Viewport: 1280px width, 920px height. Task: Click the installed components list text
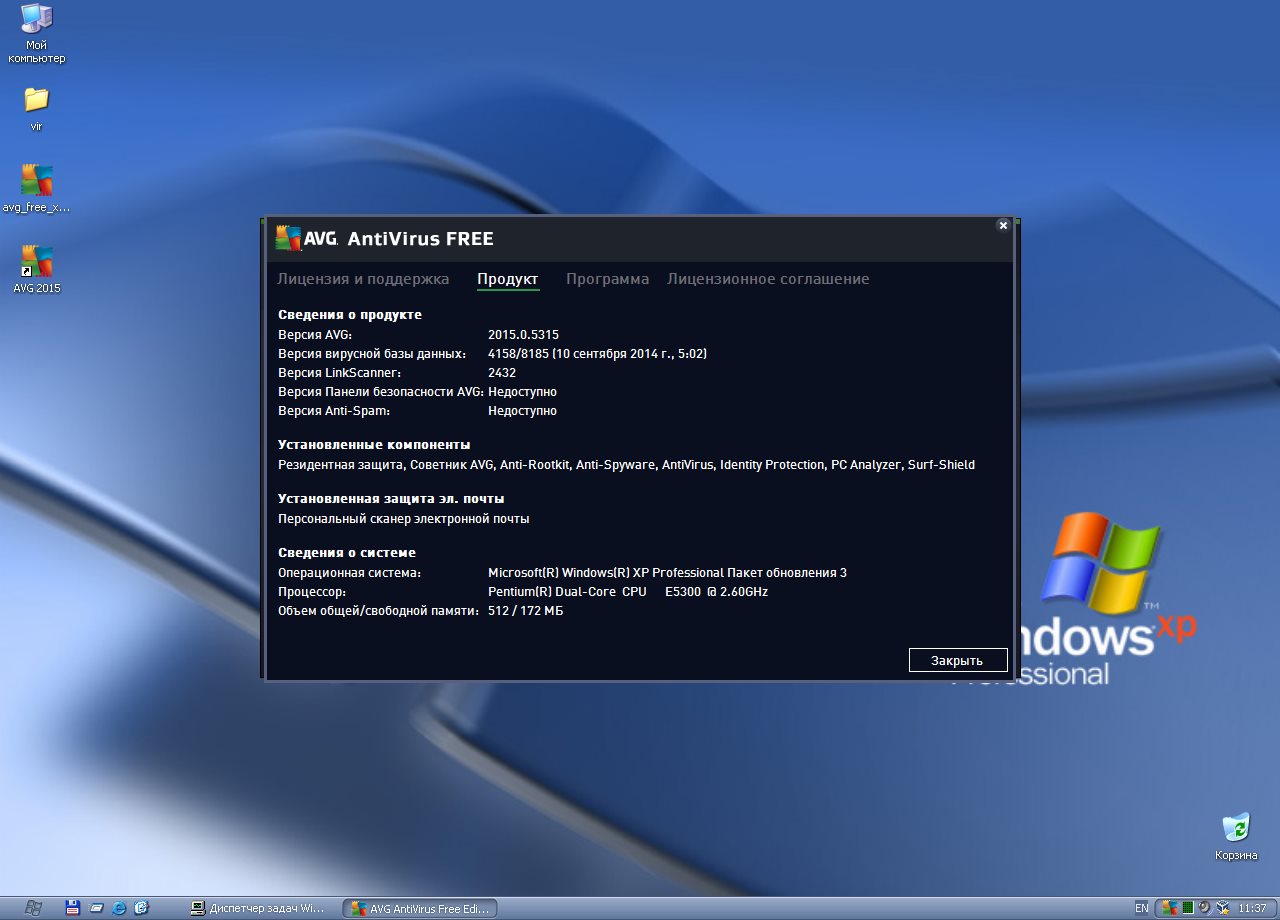(x=626, y=464)
